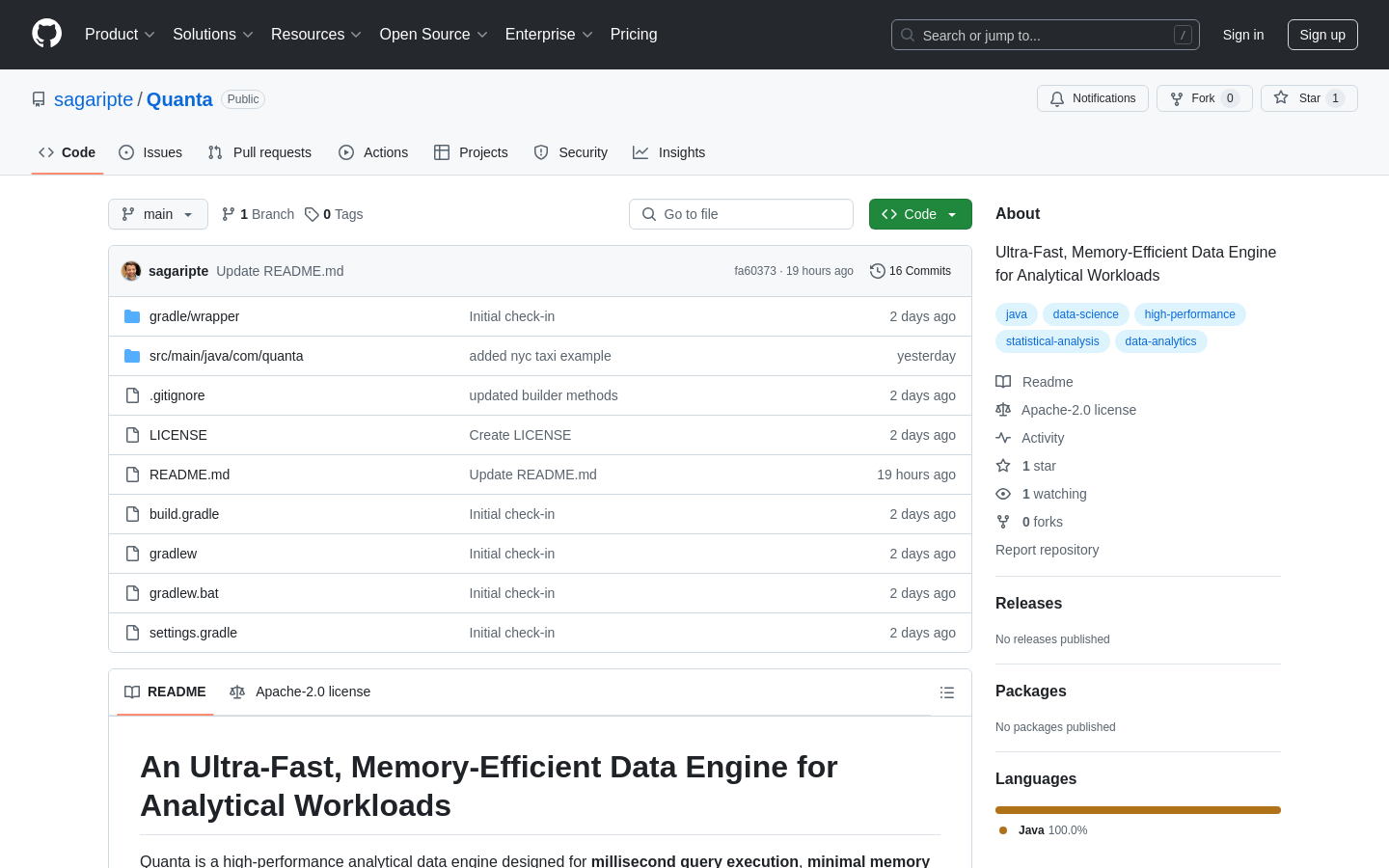Expand the Product menu
The width and height of the screenshot is (1389, 868).
click(120, 35)
